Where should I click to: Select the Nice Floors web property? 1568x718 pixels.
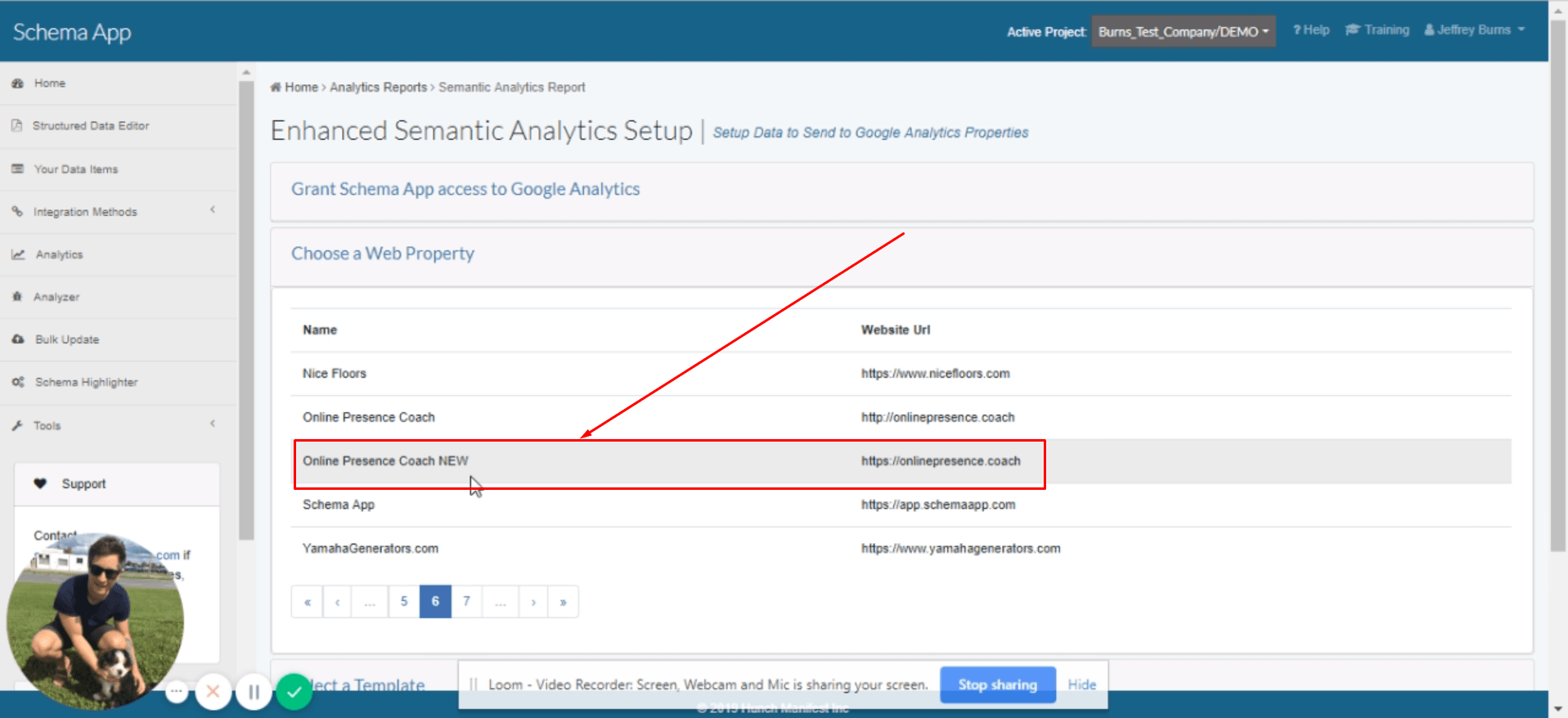(901, 374)
